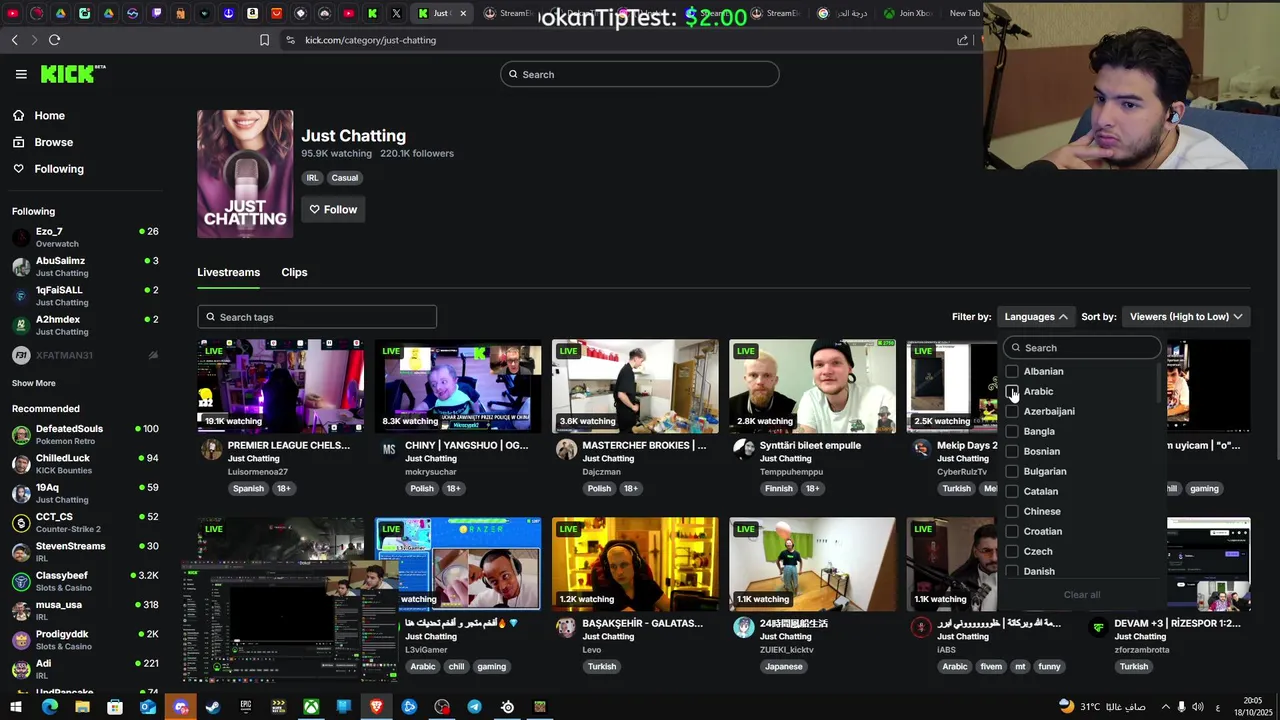The width and height of the screenshot is (1280, 720).
Task: Open CHINY | YANGSHUO stream thumbnail
Action: point(458,386)
